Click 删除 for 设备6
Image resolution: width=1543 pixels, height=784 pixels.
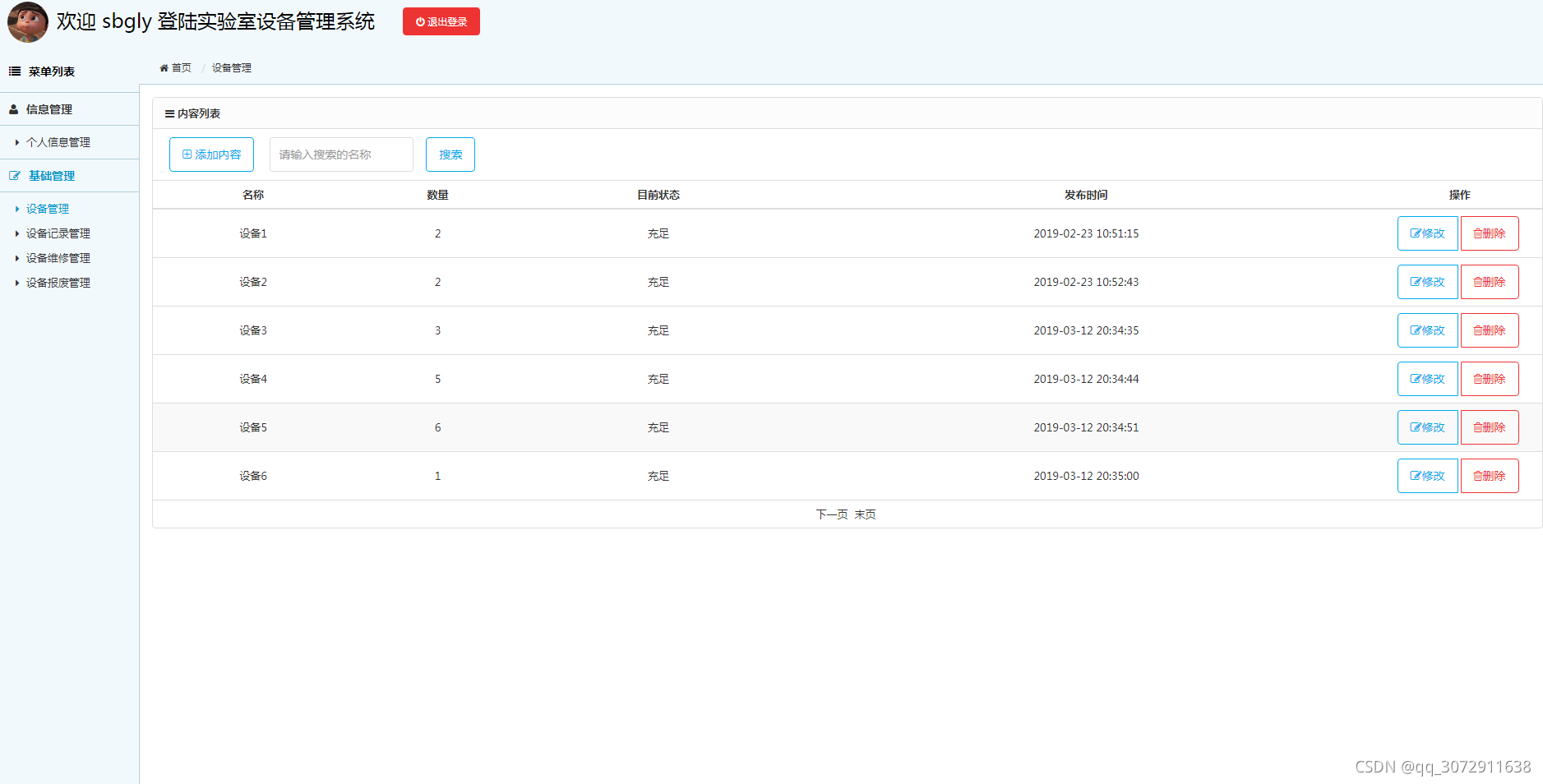(1490, 476)
